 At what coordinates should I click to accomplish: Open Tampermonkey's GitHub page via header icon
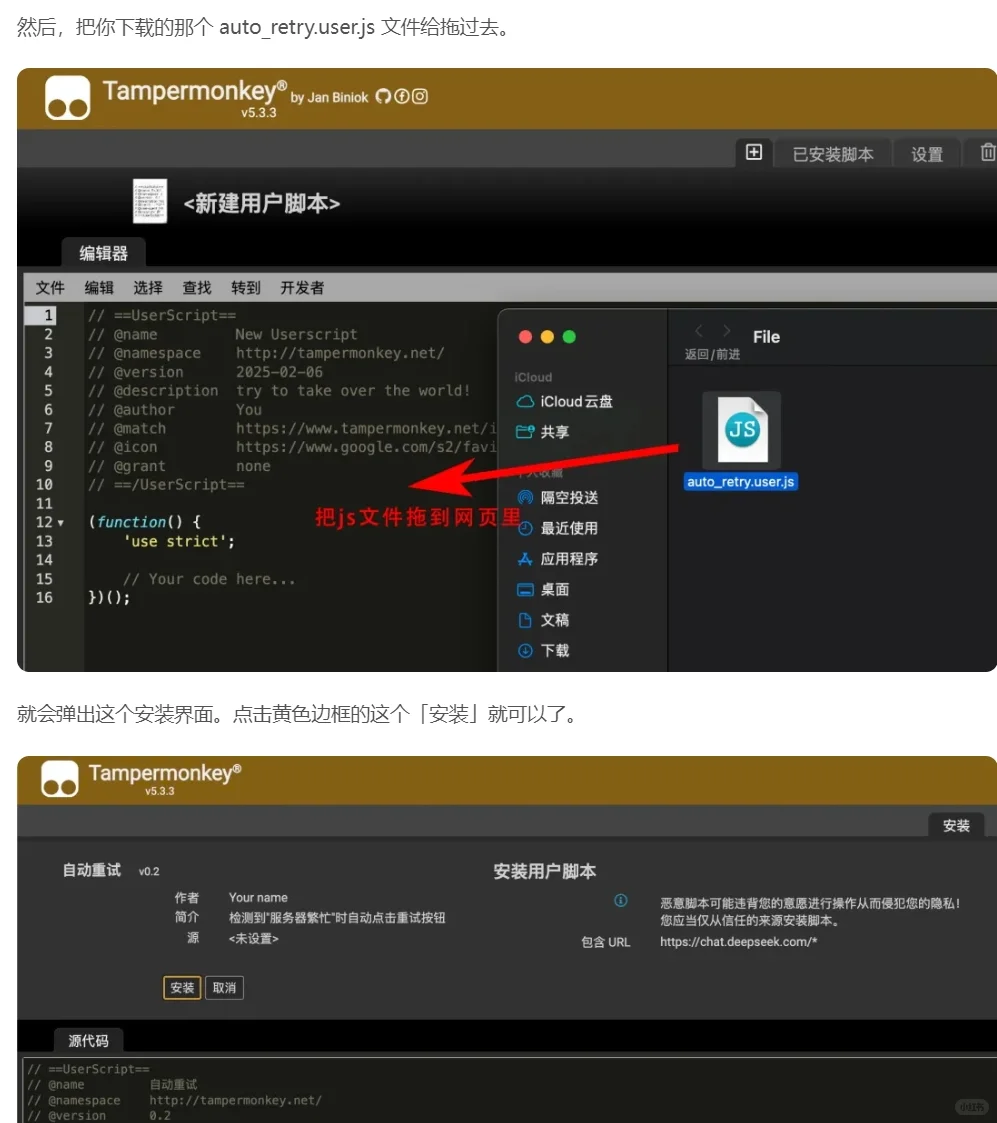pyautogui.click(x=385, y=97)
